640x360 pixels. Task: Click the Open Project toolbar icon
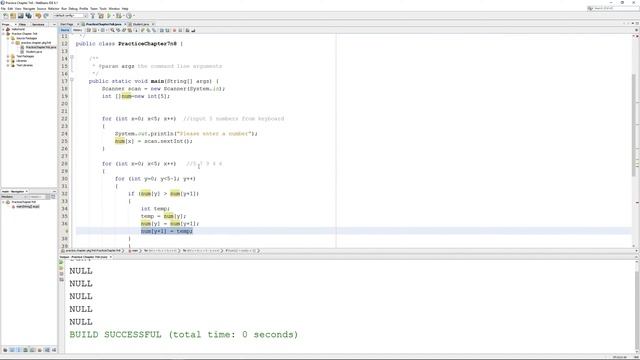21,16
